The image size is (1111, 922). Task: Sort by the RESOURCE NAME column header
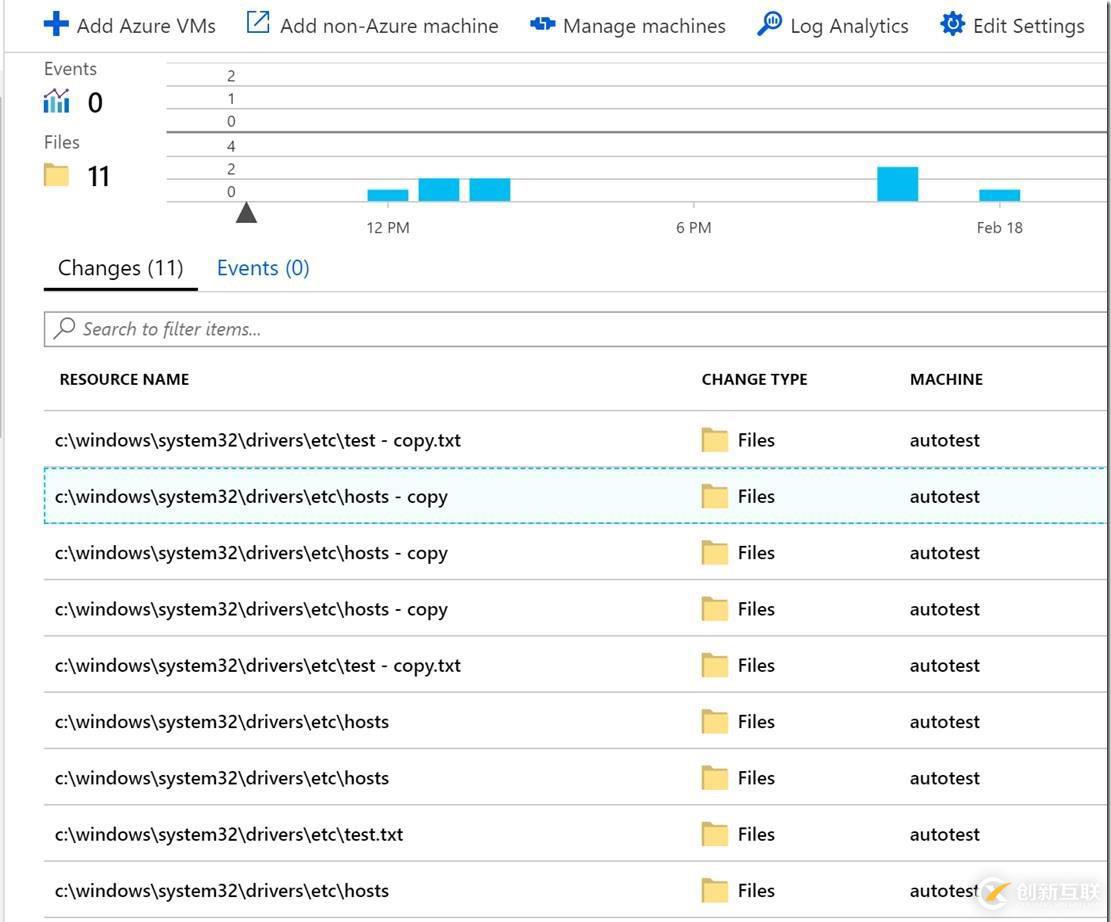[124, 379]
